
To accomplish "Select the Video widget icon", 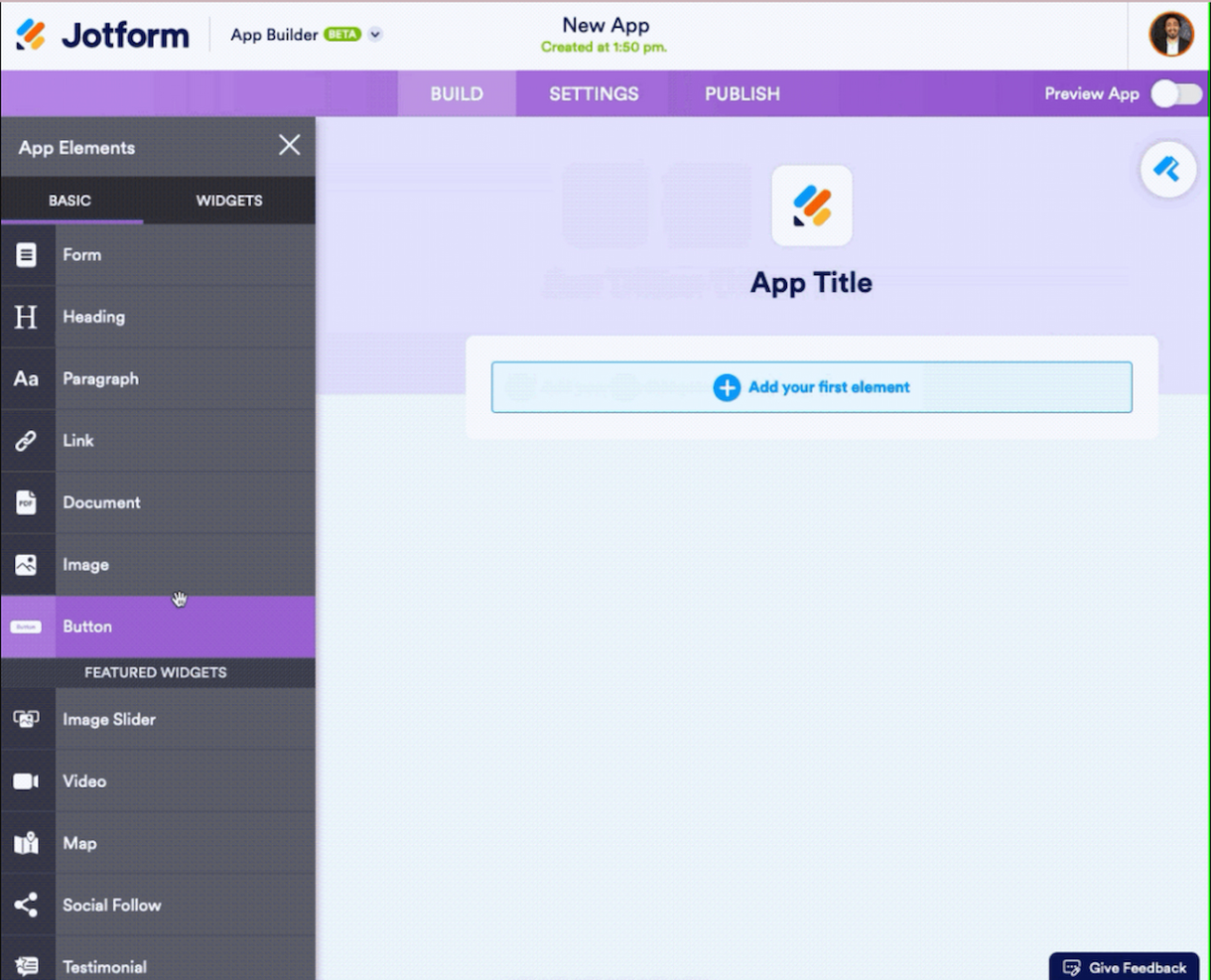I will coord(27,781).
